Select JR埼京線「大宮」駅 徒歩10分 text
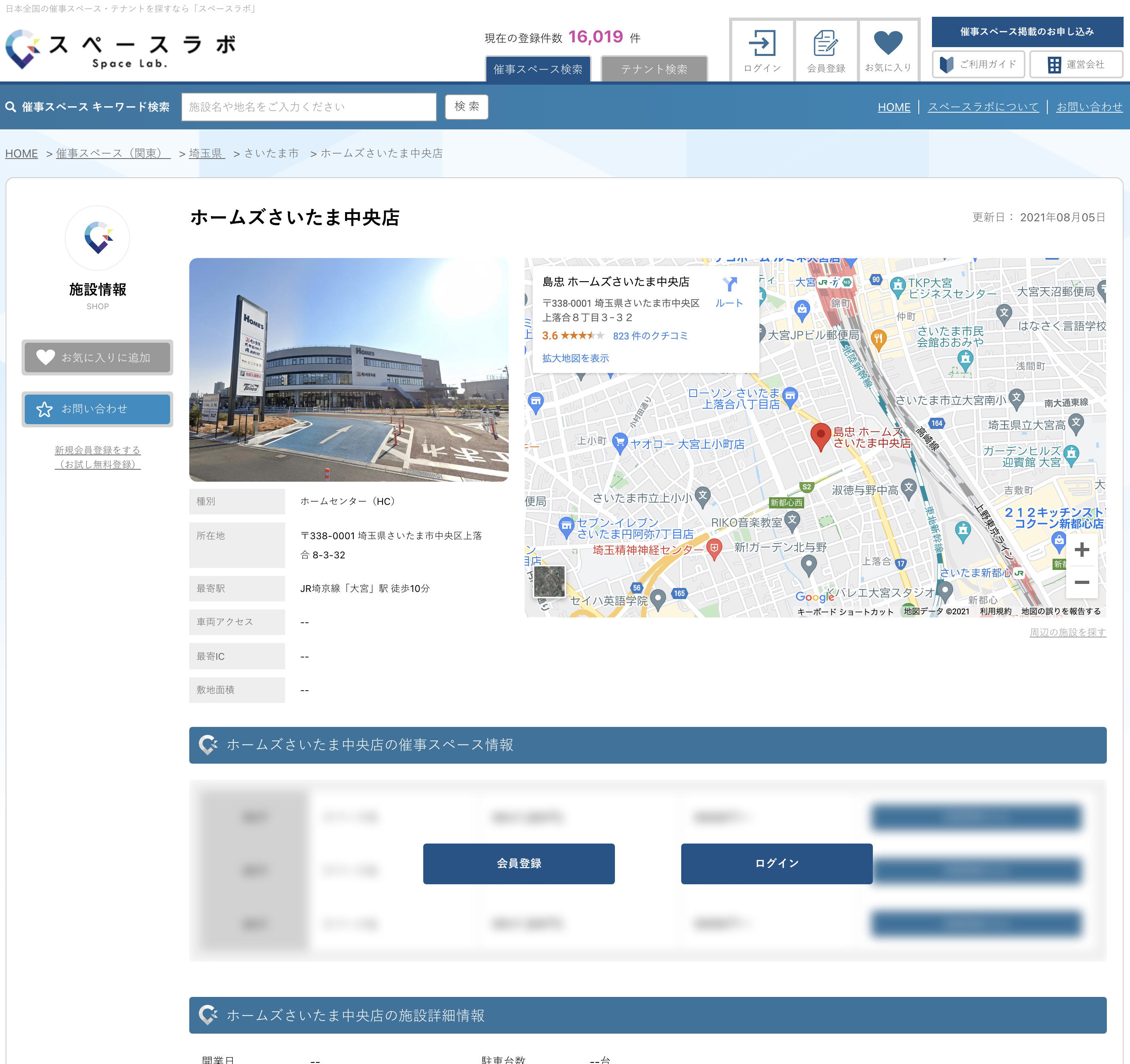The height and width of the screenshot is (1064, 1130). [x=365, y=589]
